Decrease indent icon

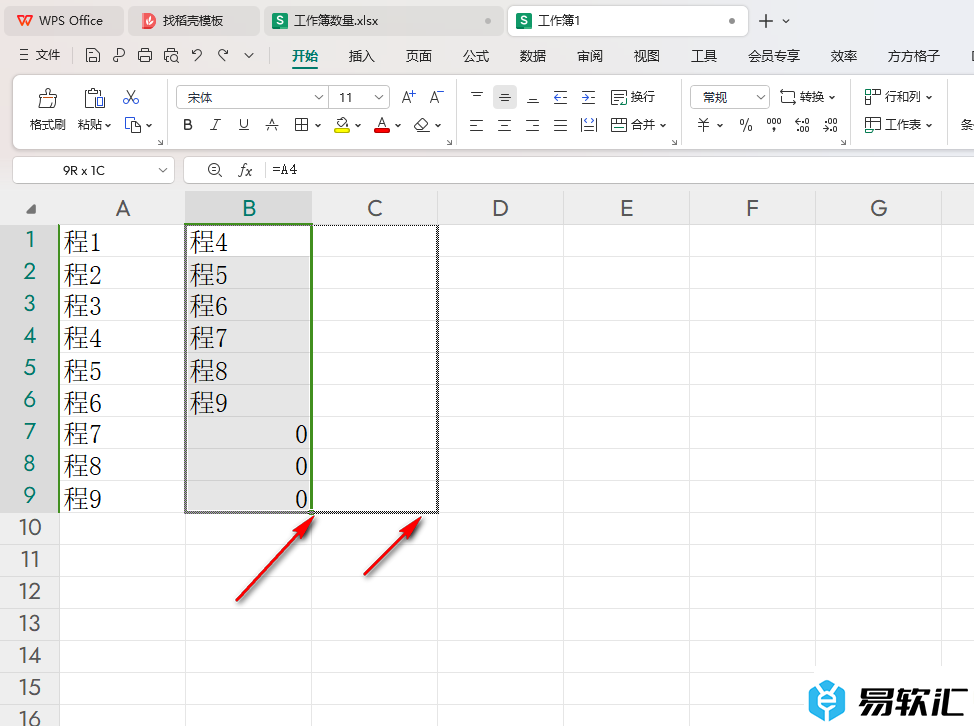coord(560,97)
